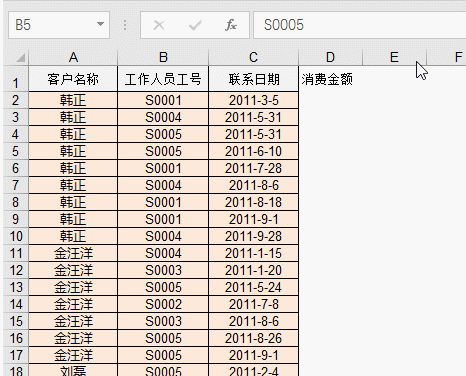Viewport: 466px width, 376px height.
Task: Click the S0004 cell in row 3
Action: [x=163, y=117]
